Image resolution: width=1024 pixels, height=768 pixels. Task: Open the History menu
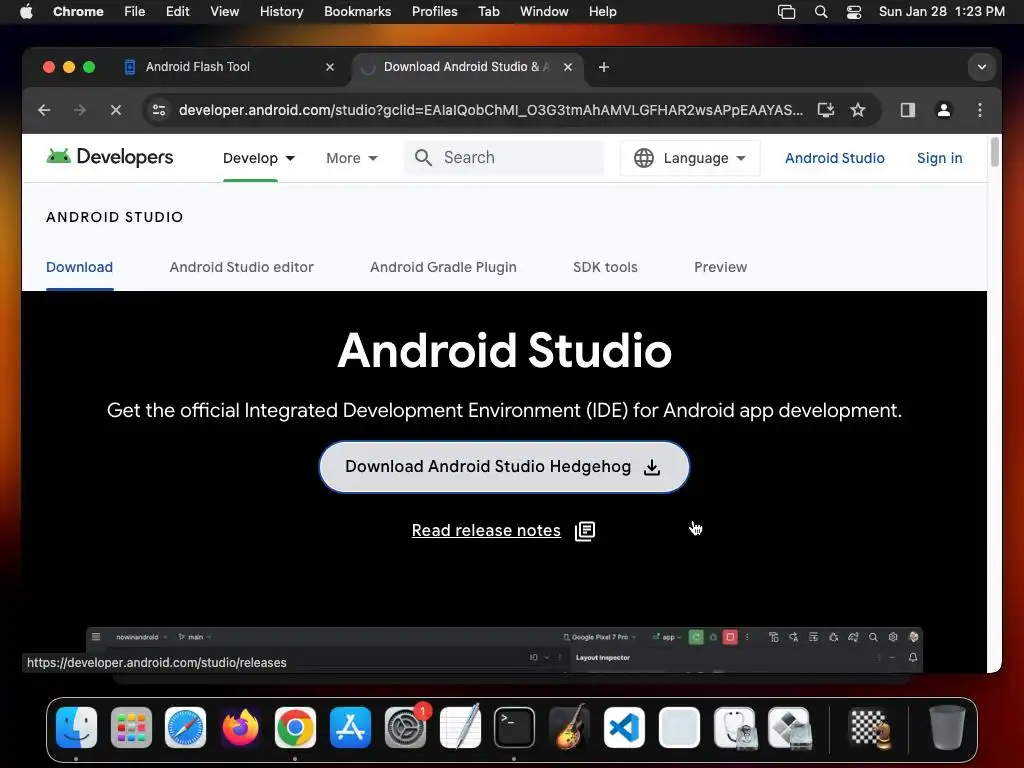click(281, 12)
